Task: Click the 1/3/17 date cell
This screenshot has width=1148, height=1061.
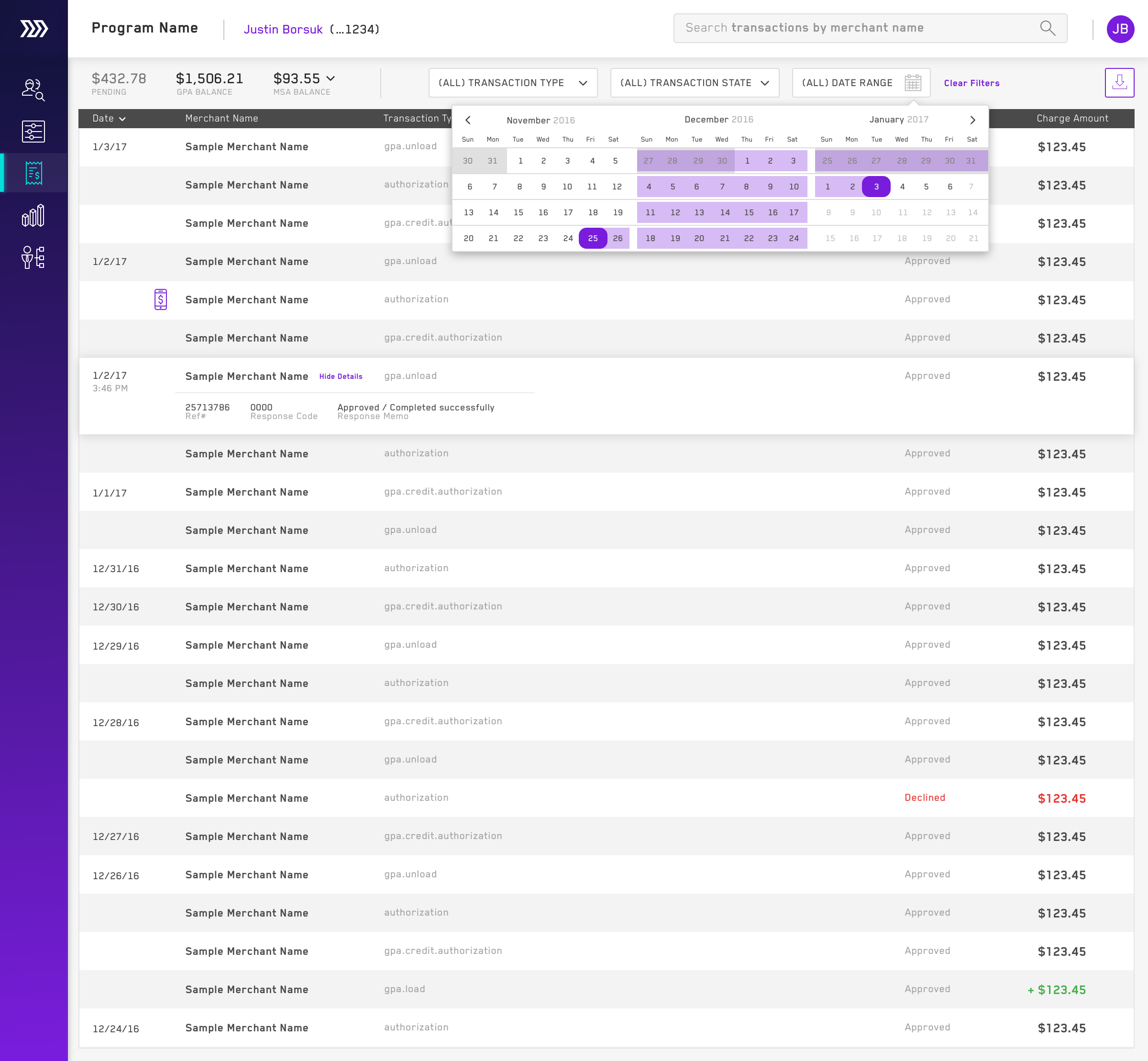Action: coord(110,147)
